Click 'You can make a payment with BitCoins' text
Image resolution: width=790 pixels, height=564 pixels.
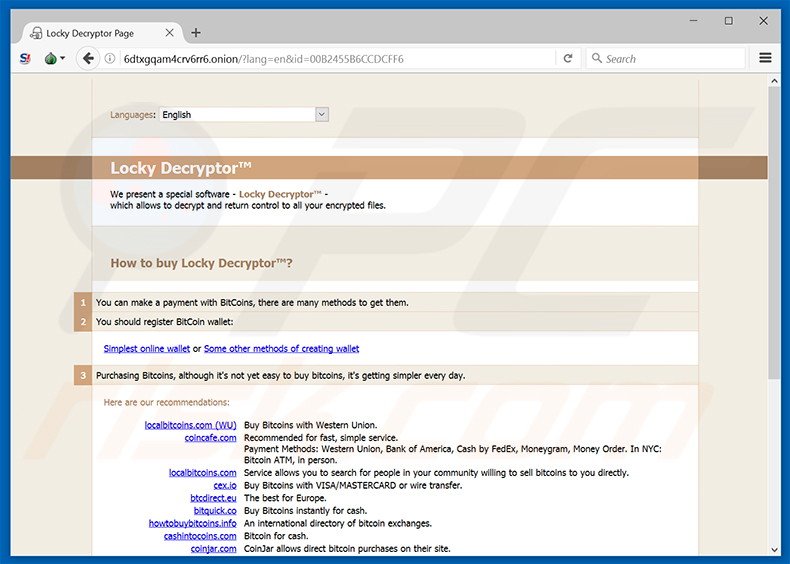tap(175, 302)
